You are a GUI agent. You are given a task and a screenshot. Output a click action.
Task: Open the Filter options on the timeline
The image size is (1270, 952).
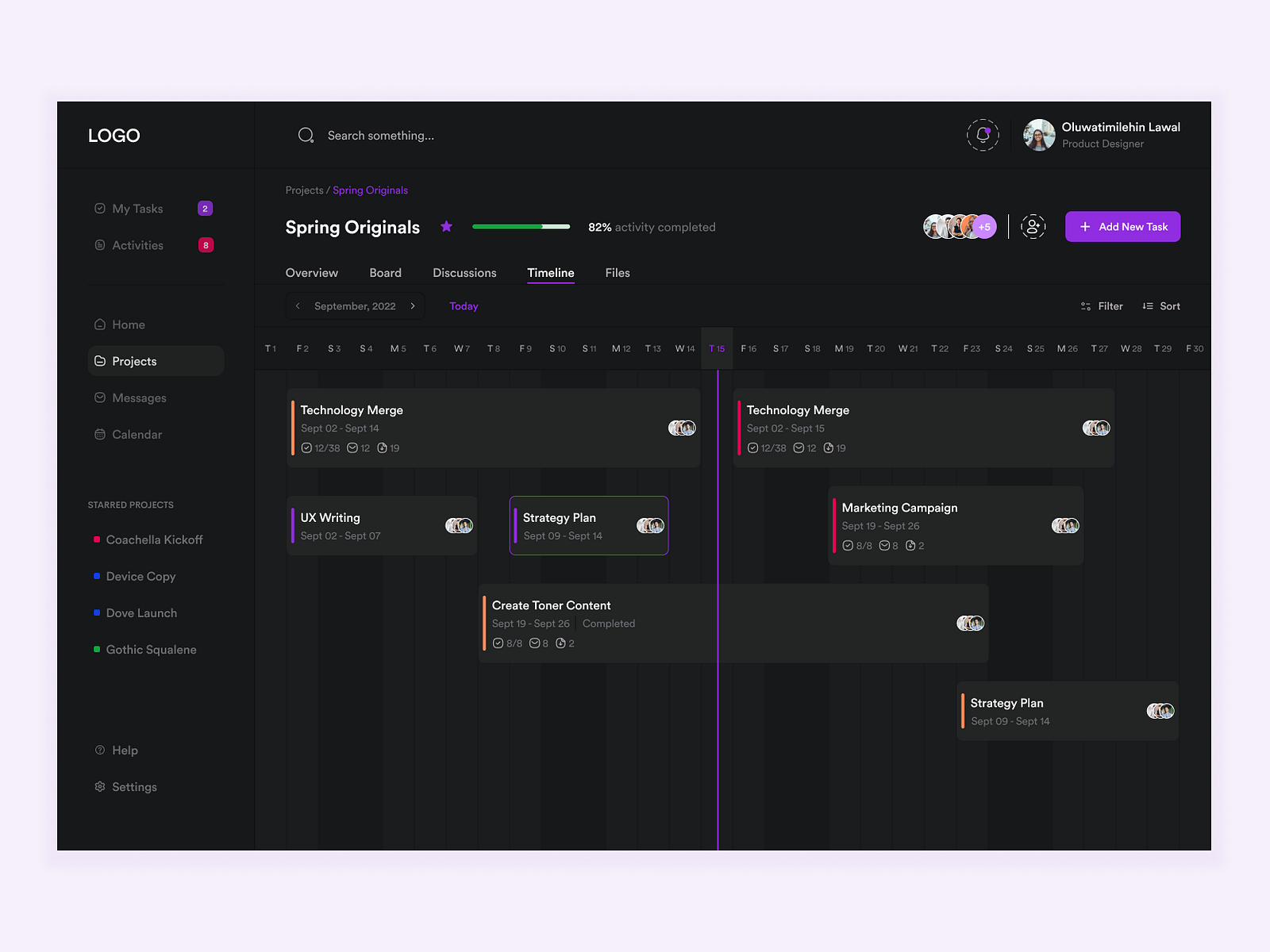click(x=1102, y=305)
